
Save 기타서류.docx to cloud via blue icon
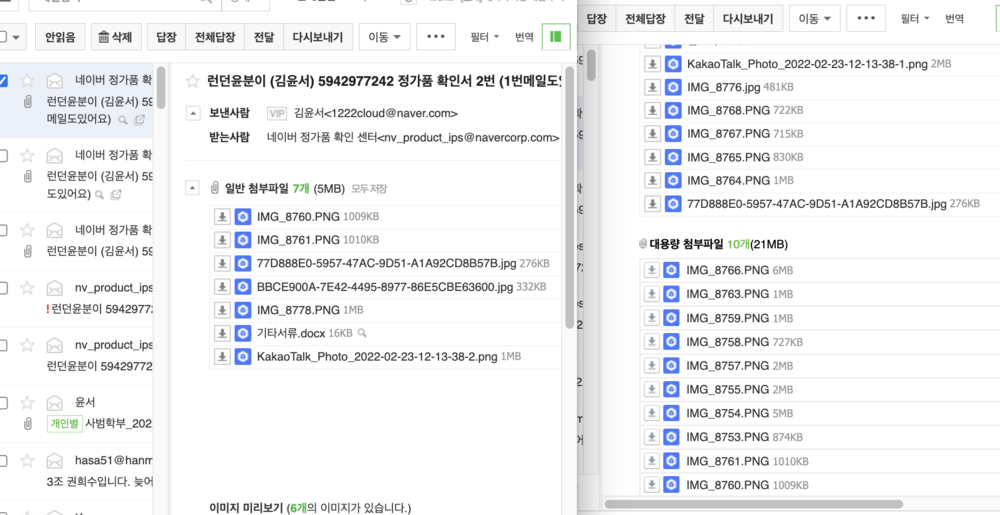(242, 333)
